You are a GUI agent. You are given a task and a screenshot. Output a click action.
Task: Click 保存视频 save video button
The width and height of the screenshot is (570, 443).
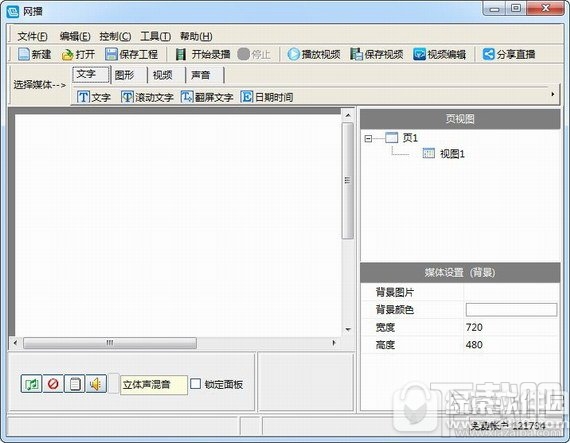pos(377,55)
